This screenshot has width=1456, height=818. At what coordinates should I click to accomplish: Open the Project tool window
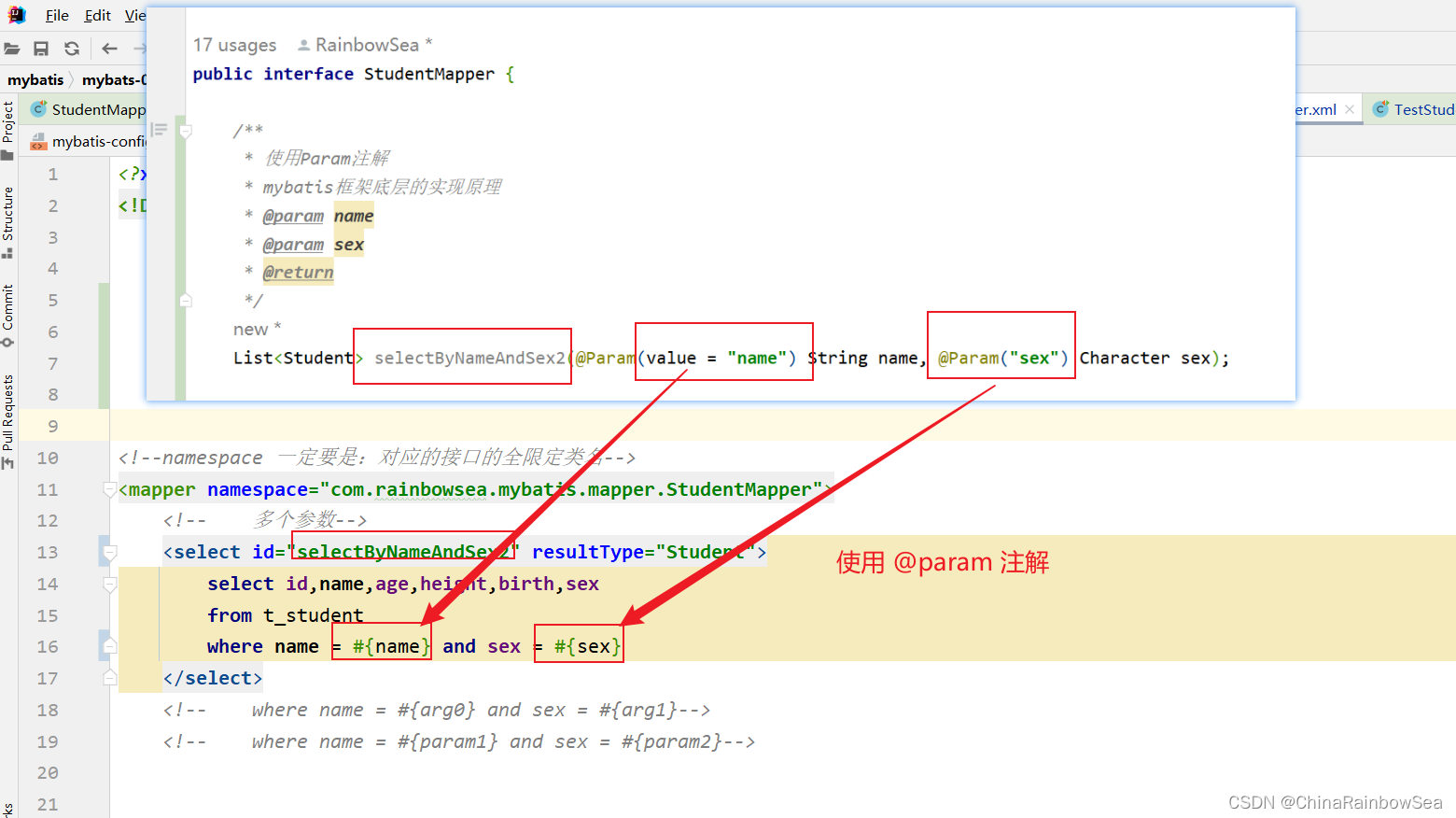click(7, 130)
